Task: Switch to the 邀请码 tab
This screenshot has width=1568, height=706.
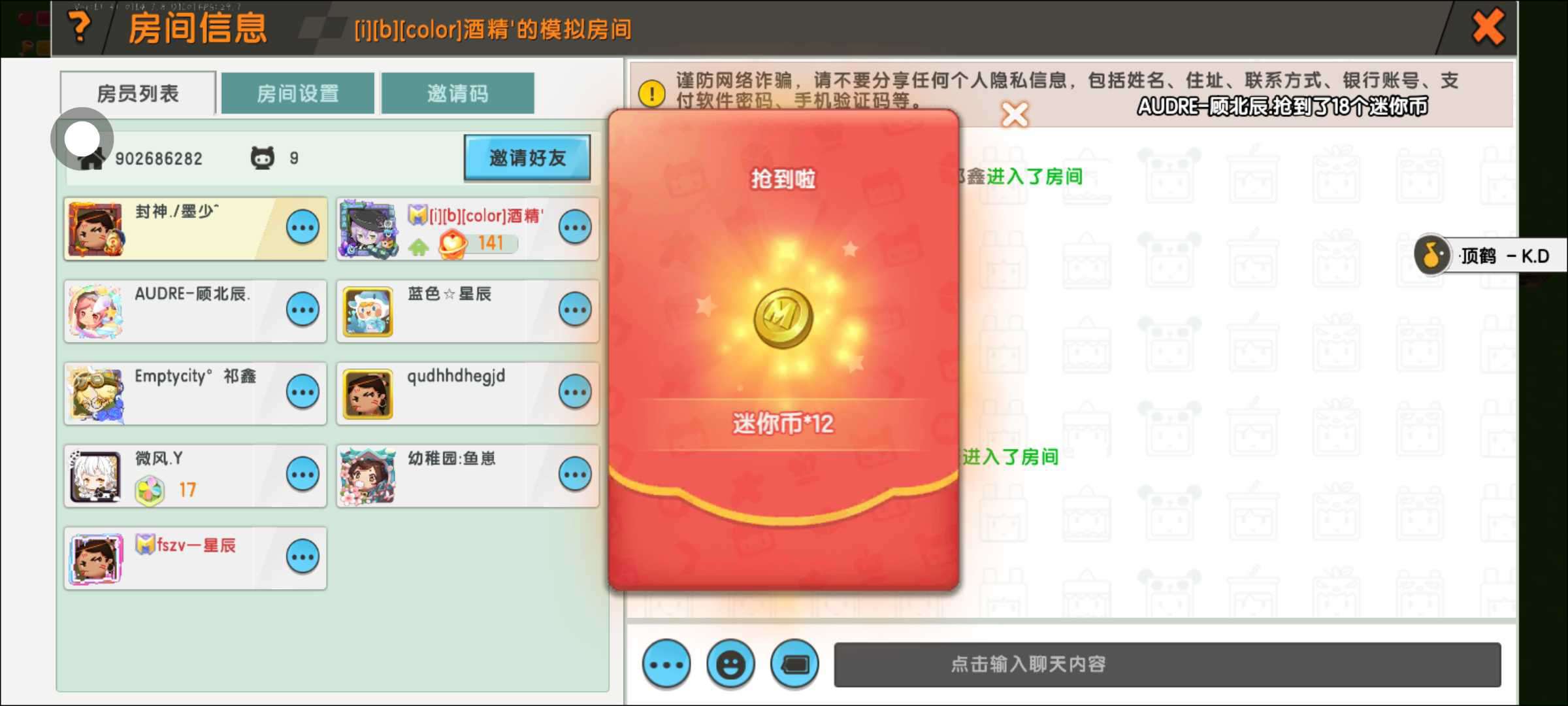Action: (x=457, y=93)
